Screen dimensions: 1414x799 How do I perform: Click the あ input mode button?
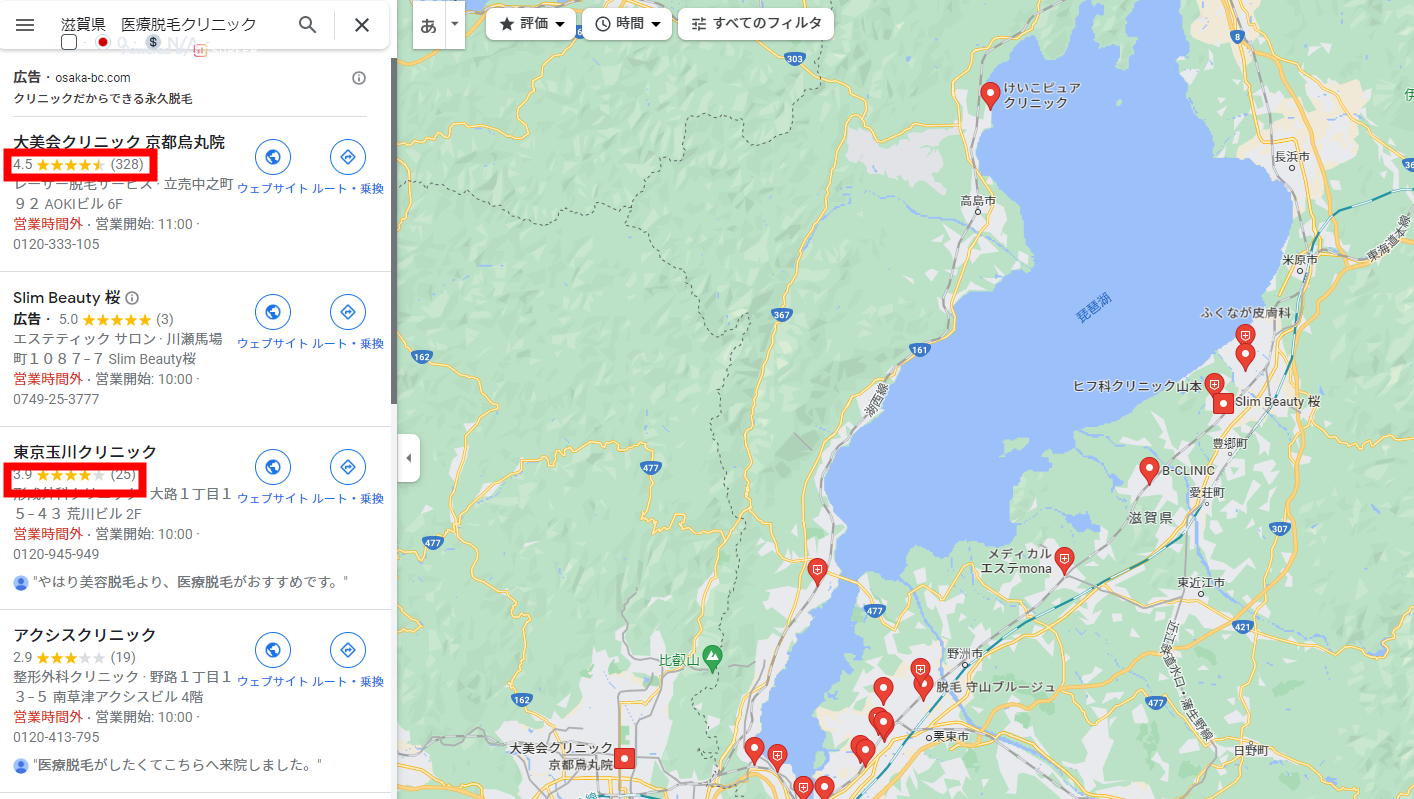(x=428, y=25)
